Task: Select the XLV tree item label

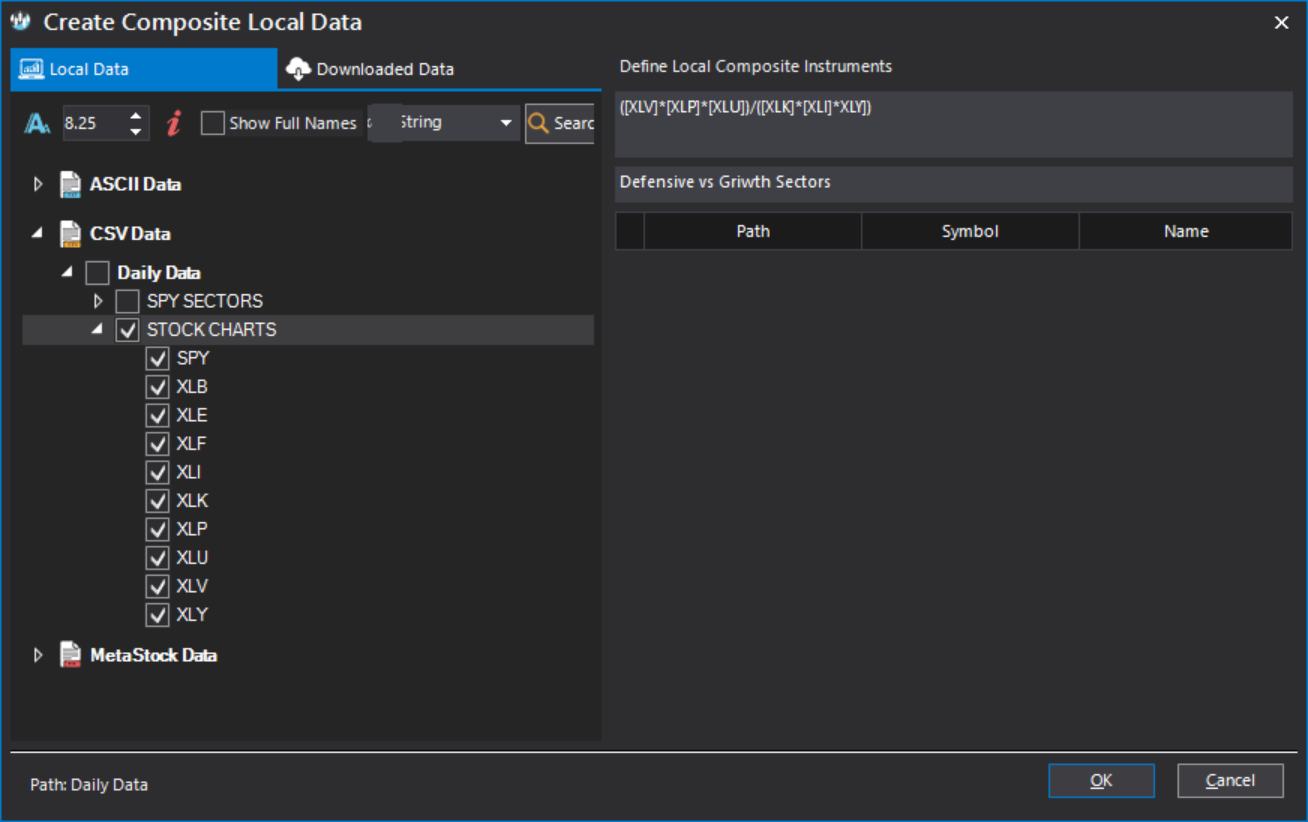Action: coord(192,586)
